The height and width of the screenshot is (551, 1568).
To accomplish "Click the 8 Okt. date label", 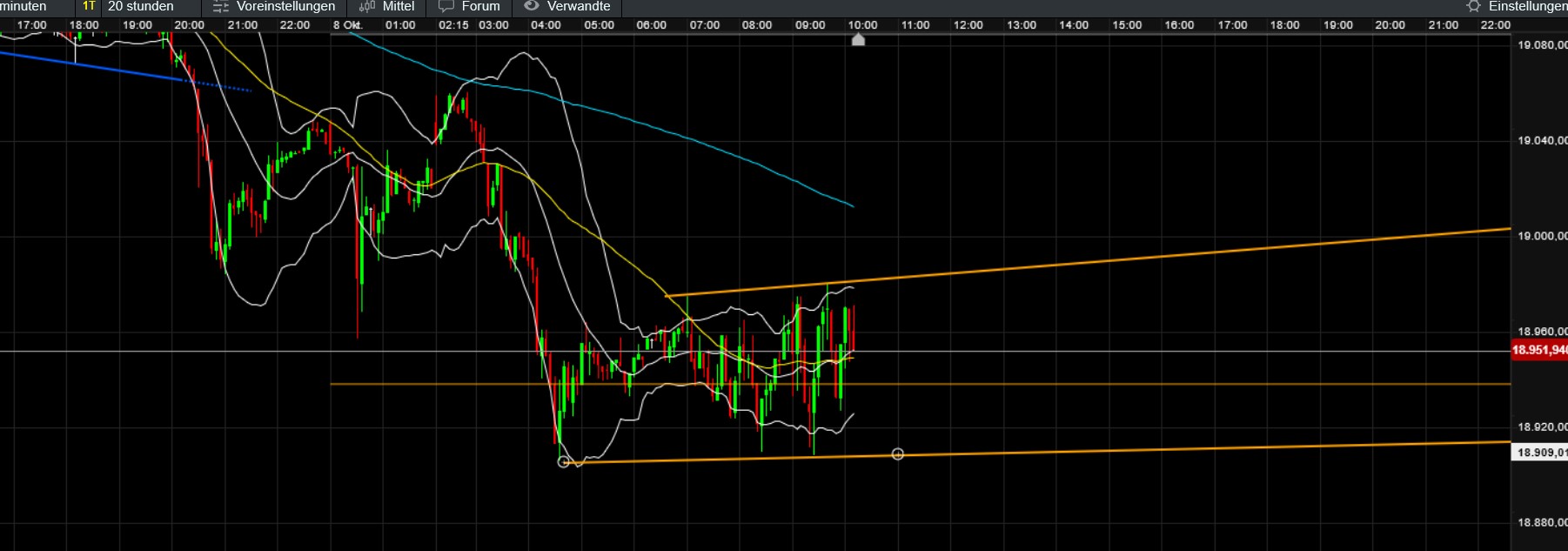I will (x=347, y=25).
